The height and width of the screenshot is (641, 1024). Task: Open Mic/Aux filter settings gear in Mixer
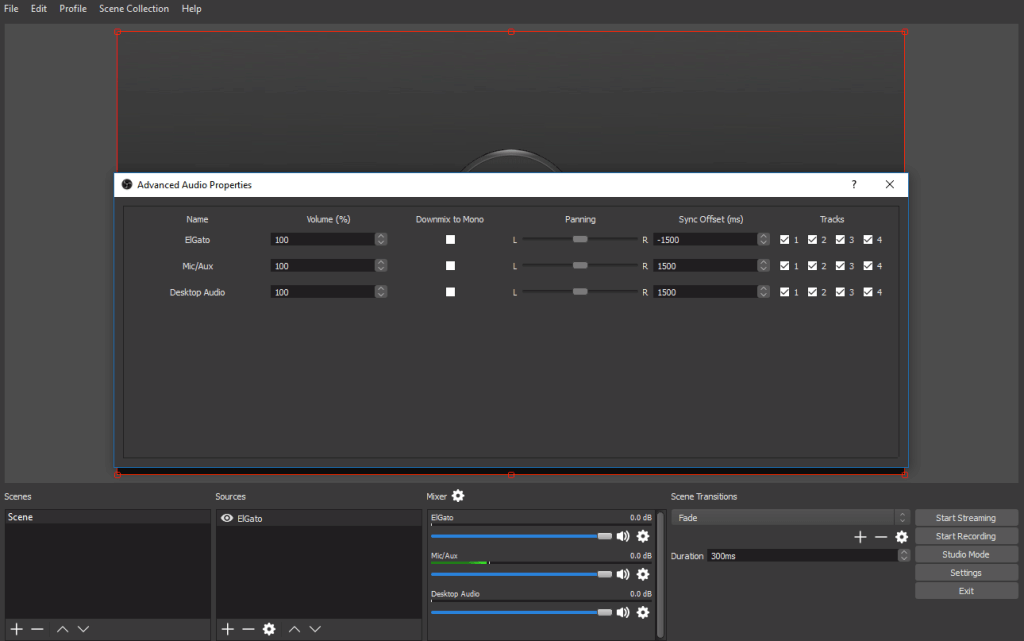point(643,574)
